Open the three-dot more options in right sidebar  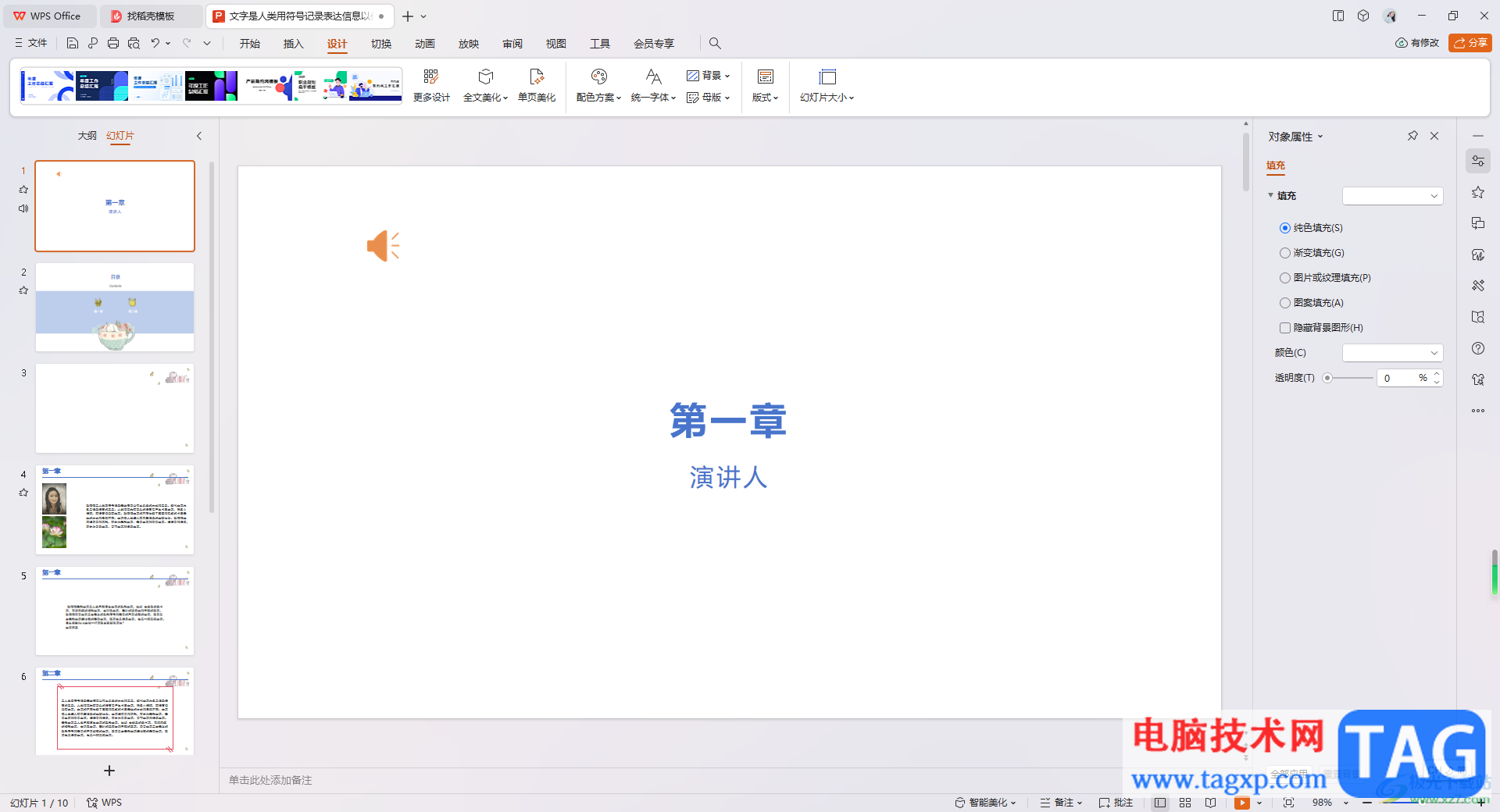(x=1478, y=411)
